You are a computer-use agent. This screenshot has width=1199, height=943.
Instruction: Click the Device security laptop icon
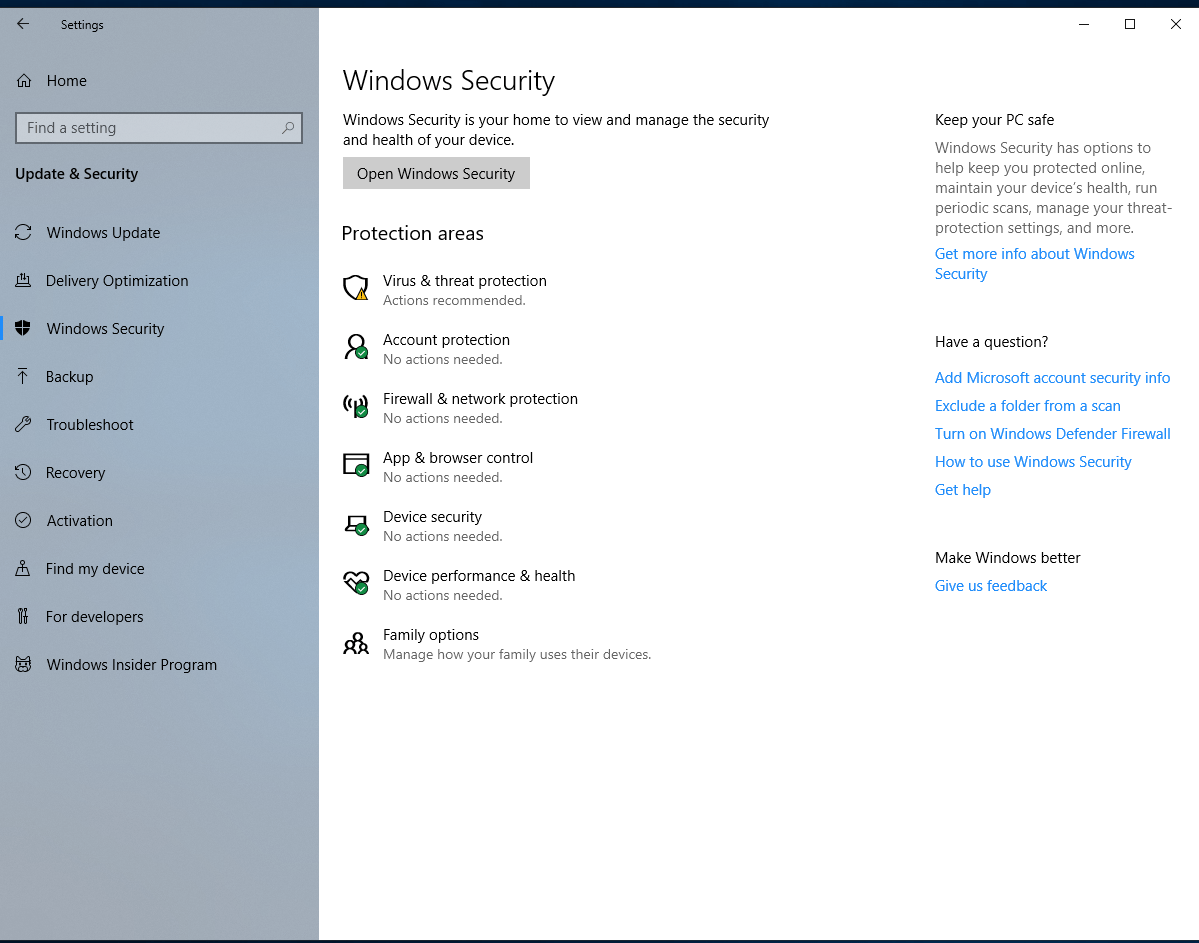tap(356, 525)
